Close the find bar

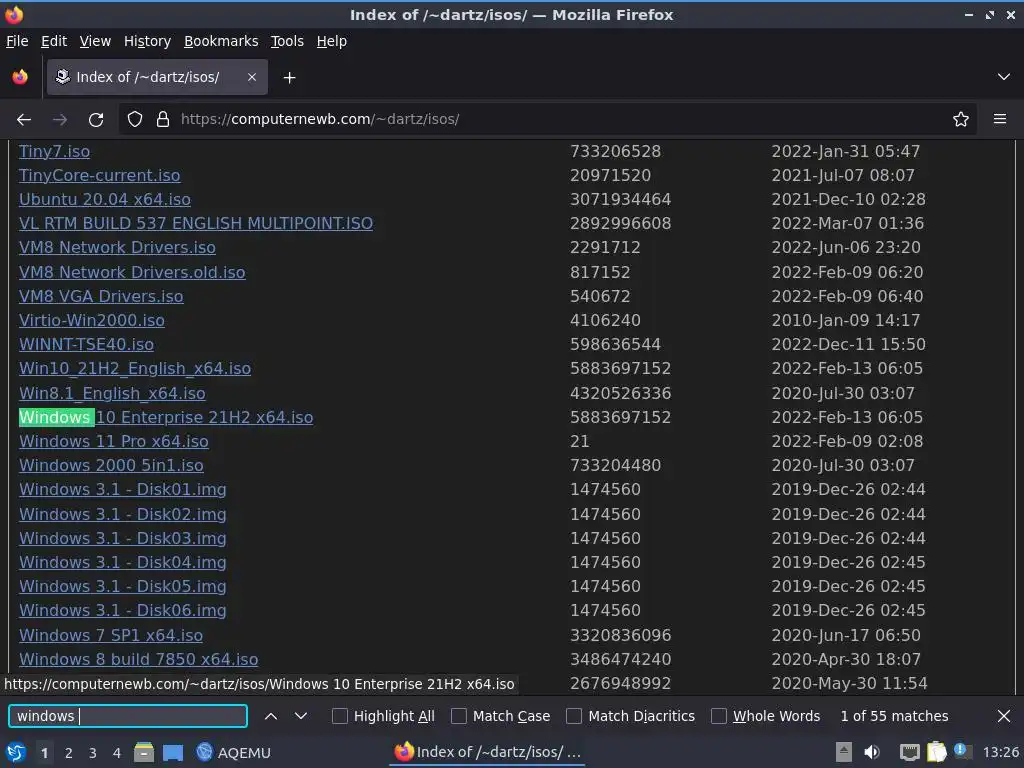click(1004, 716)
